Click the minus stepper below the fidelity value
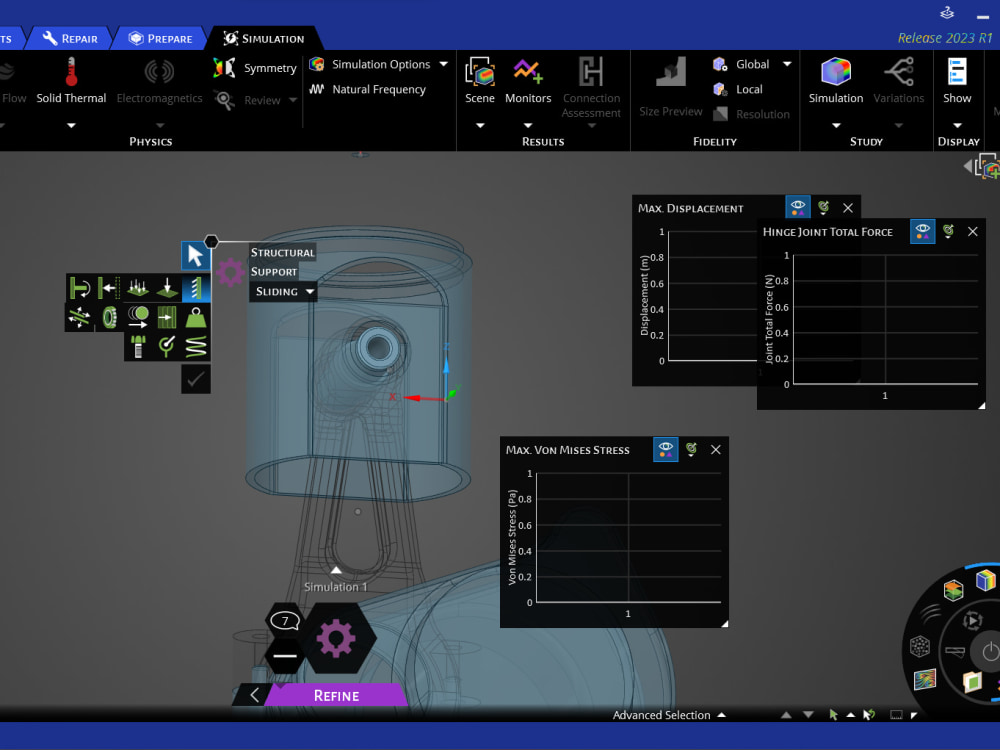 [284, 656]
